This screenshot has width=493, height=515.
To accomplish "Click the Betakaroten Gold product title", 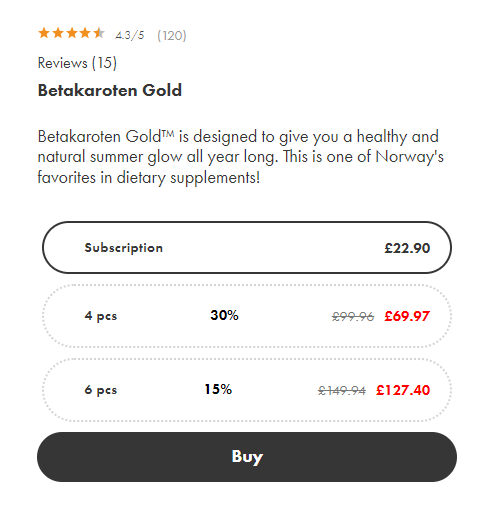I will 110,90.
